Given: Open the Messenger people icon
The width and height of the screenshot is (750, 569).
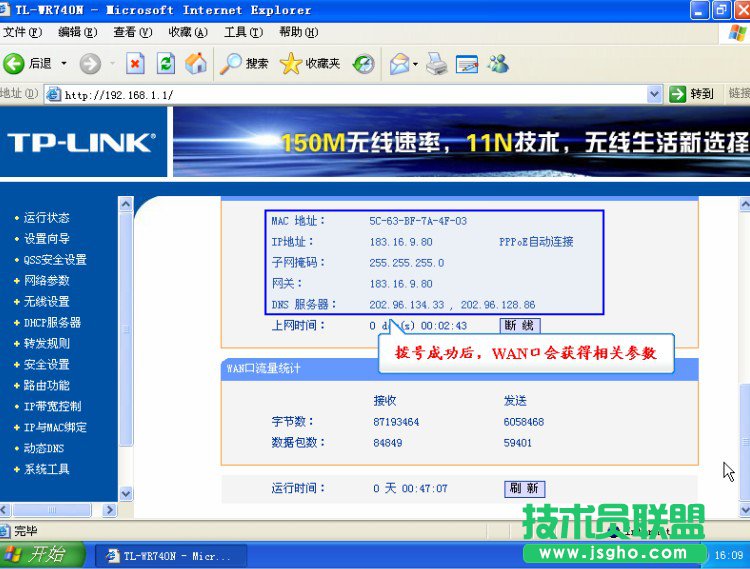Looking at the screenshot, I should tap(497, 64).
